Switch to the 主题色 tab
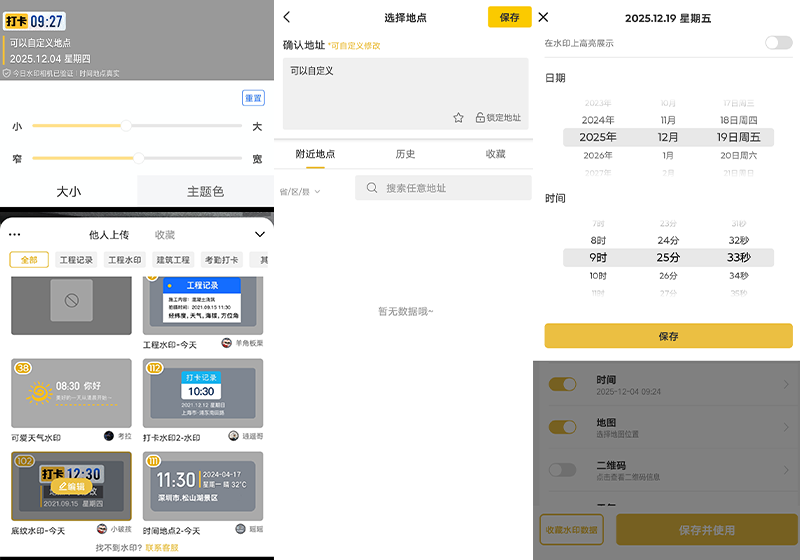 coord(206,191)
